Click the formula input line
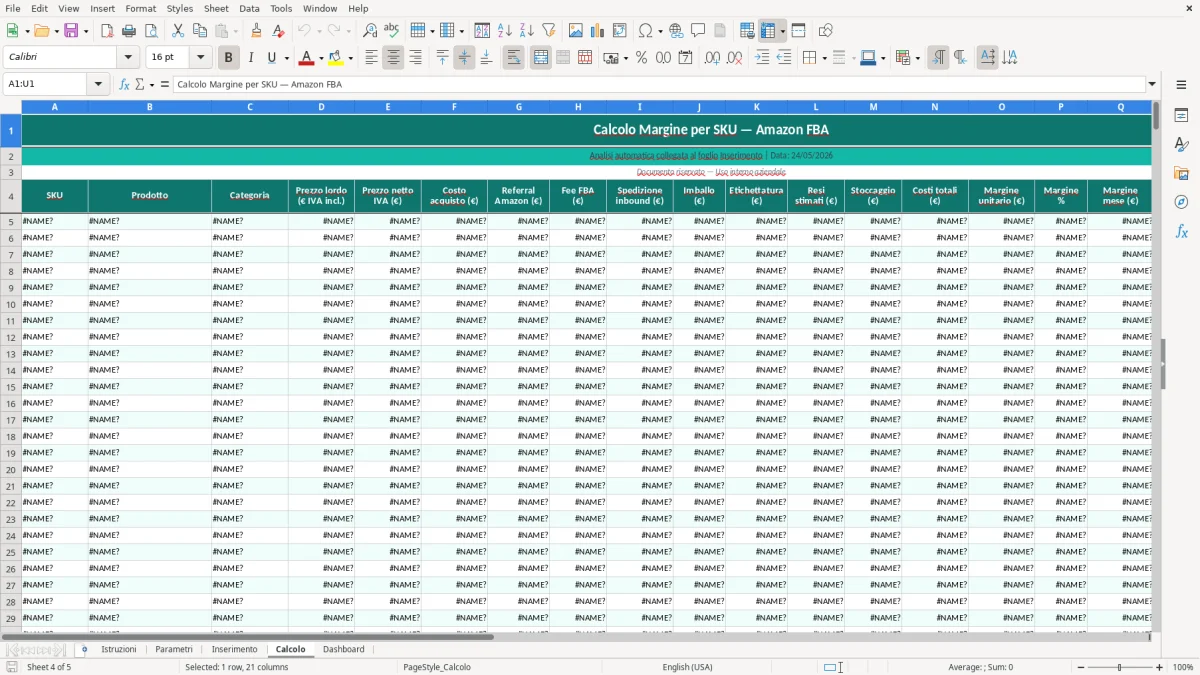 659,84
